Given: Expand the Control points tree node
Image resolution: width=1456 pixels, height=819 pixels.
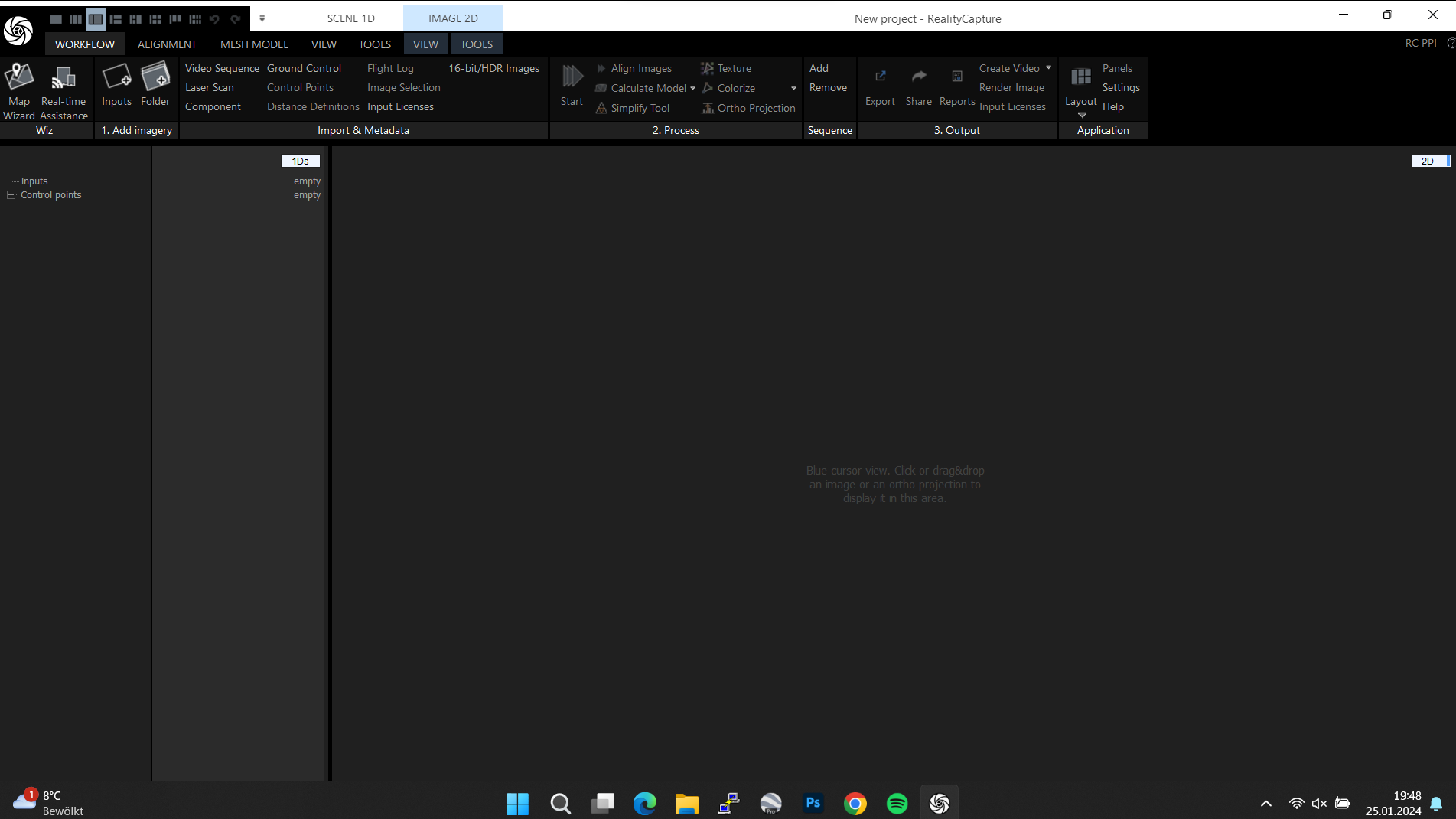Looking at the screenshot, I should tap(11, 195).
